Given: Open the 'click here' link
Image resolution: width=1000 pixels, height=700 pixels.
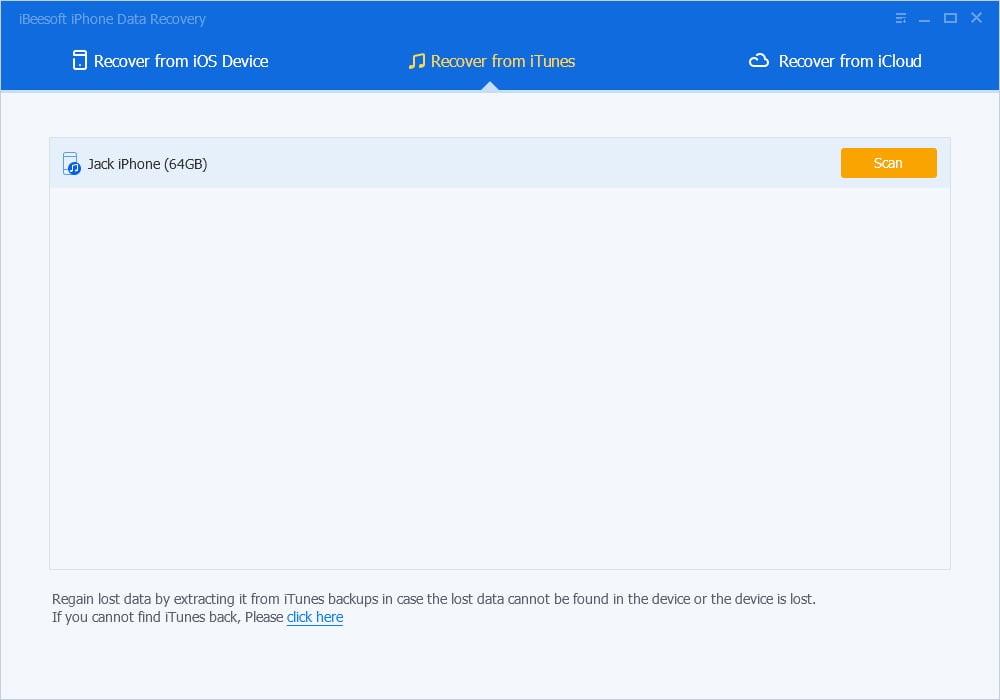Looking at the screenshot, I should tap(315, 617).
